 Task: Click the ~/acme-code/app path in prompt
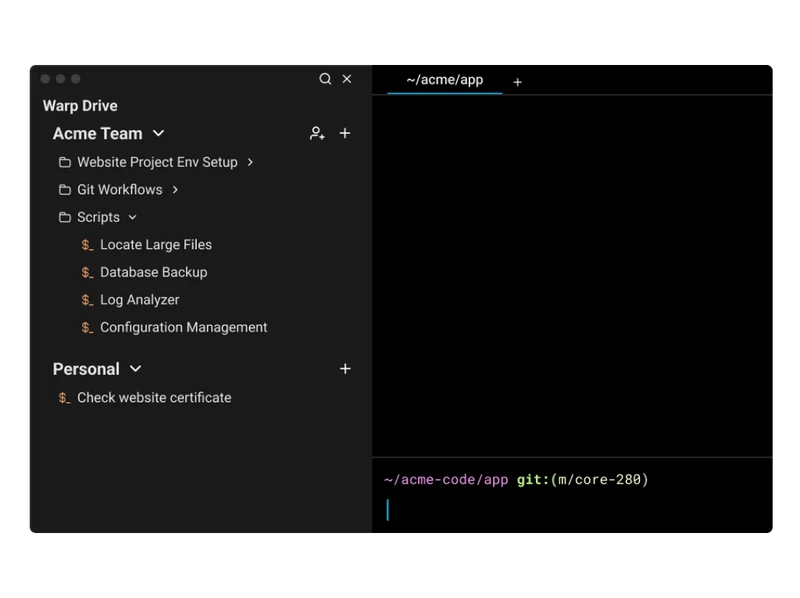tap(446, 480)
